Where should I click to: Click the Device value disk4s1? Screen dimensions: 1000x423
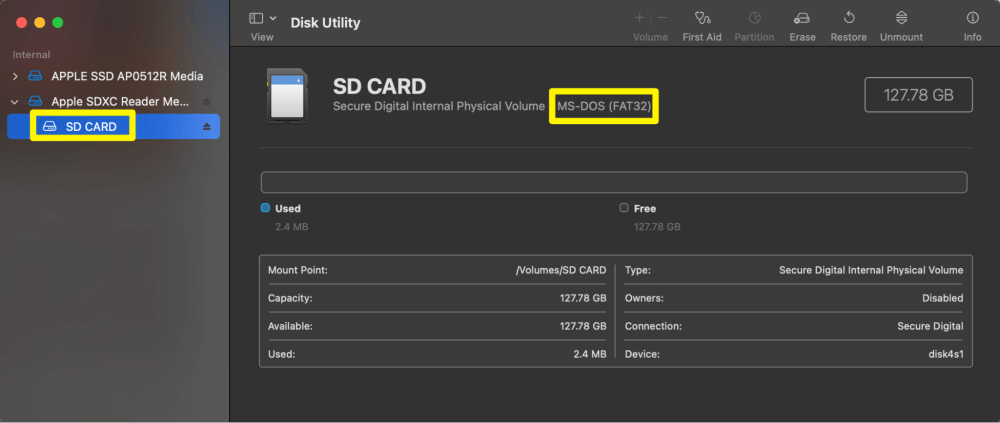tap(946, 354)
